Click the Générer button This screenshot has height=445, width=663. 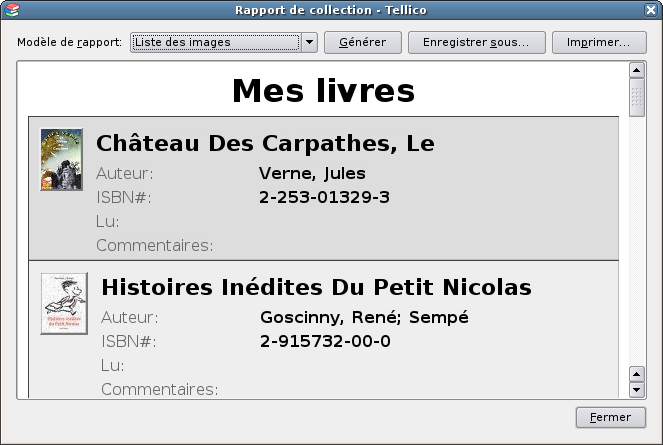point(363,42)
